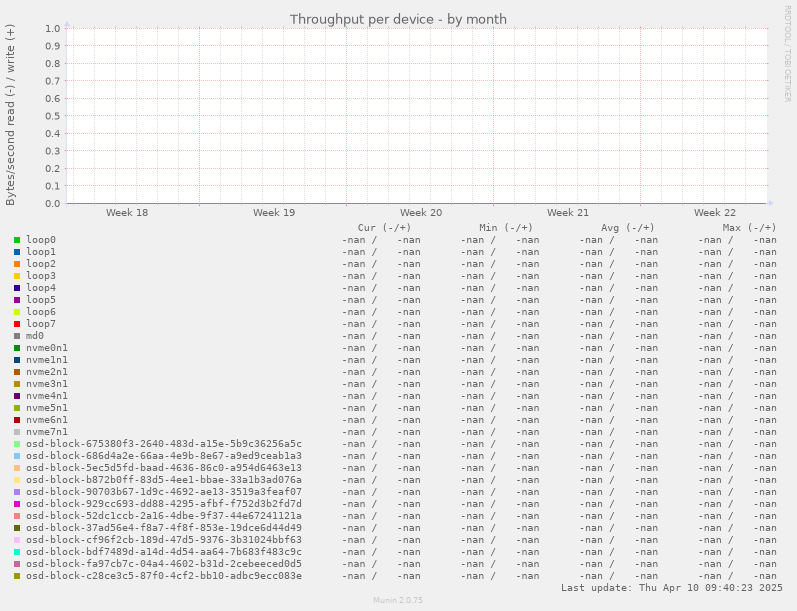Click the 'Max (-/+)' column header
The height and width of the screenshot is (611, 797).
(749, 228)
